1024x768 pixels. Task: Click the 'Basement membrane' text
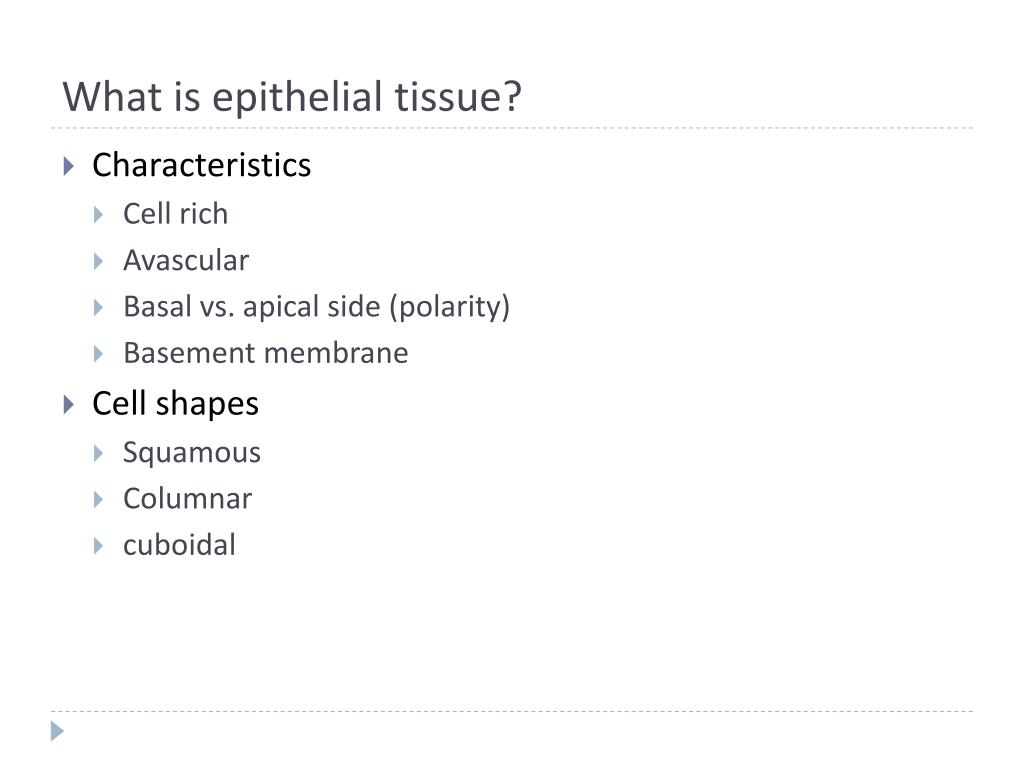(x=266, y=353)
